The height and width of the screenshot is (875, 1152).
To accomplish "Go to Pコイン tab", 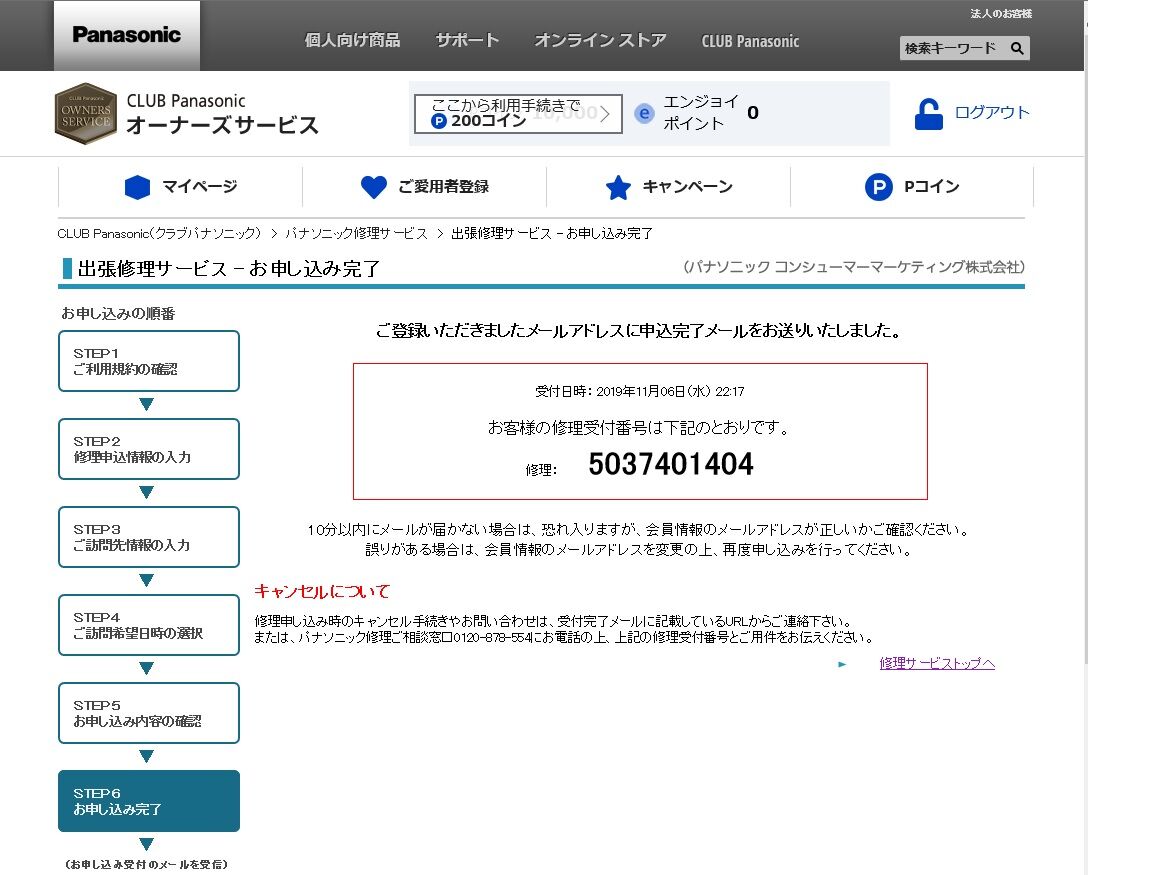I will [912, 187].
